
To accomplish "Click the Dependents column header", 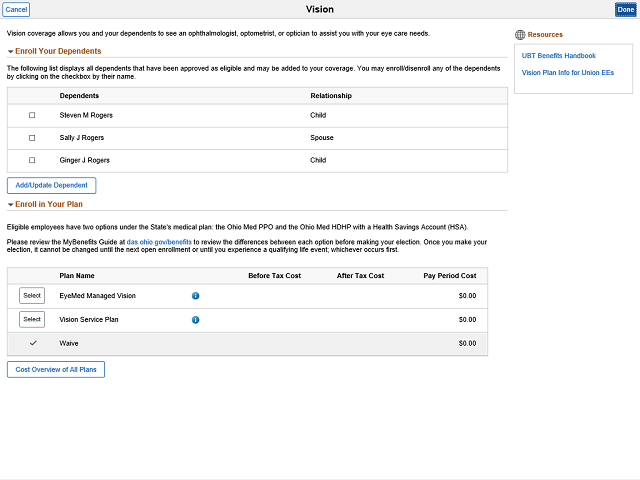I will coord(79,96).
